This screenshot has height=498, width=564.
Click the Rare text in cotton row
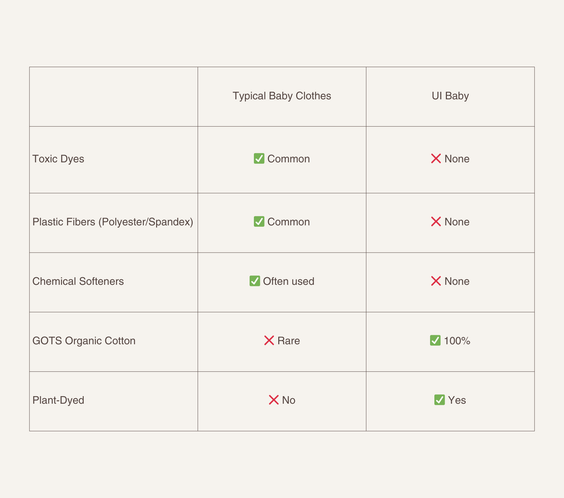[288, 341]
